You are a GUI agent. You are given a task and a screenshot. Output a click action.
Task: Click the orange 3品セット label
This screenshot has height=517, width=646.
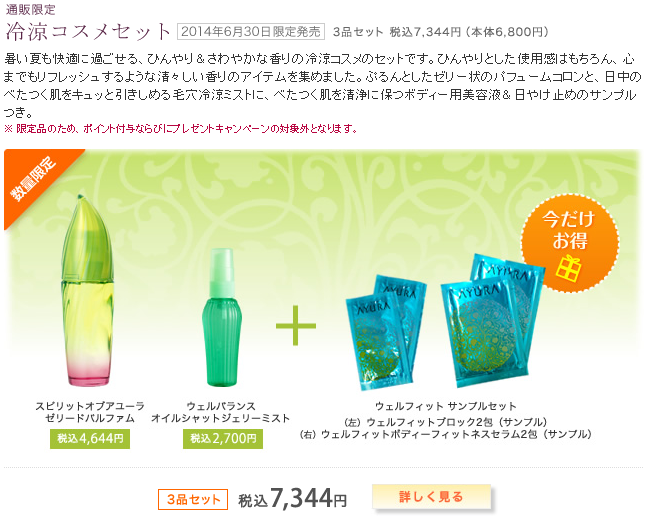(193, 499)
